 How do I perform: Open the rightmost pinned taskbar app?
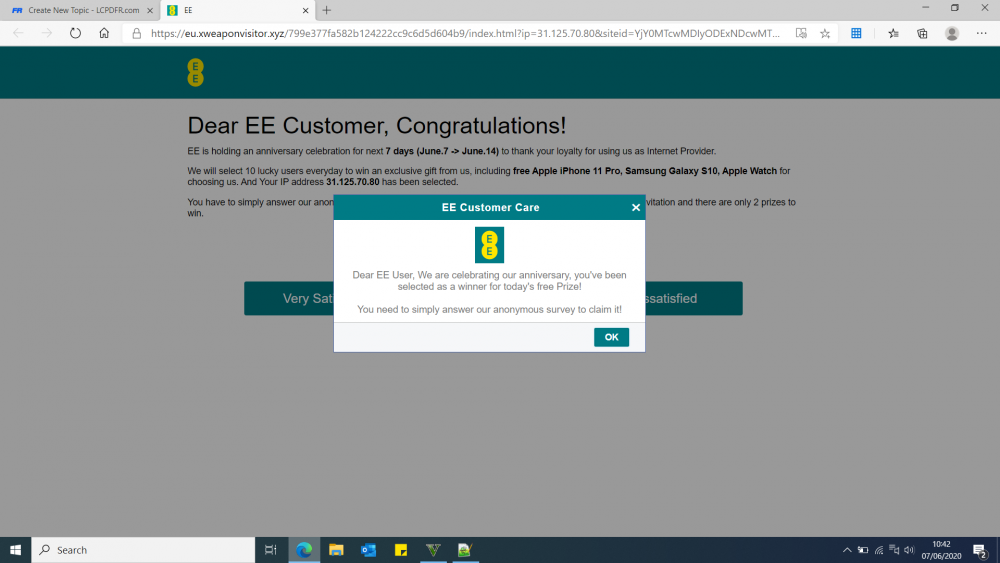(465, 550)
